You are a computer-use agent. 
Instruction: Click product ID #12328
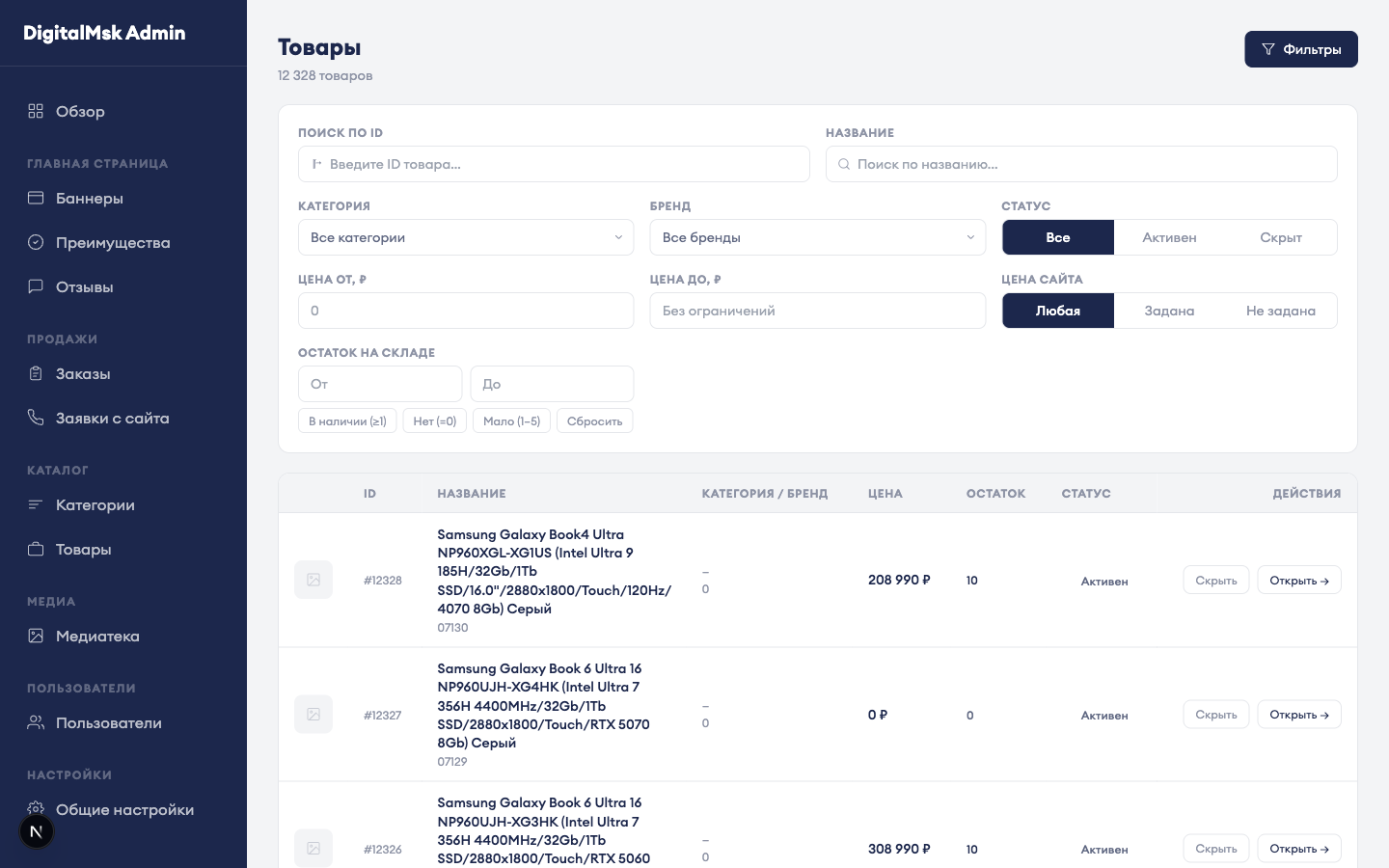click(x=383, y=580)
